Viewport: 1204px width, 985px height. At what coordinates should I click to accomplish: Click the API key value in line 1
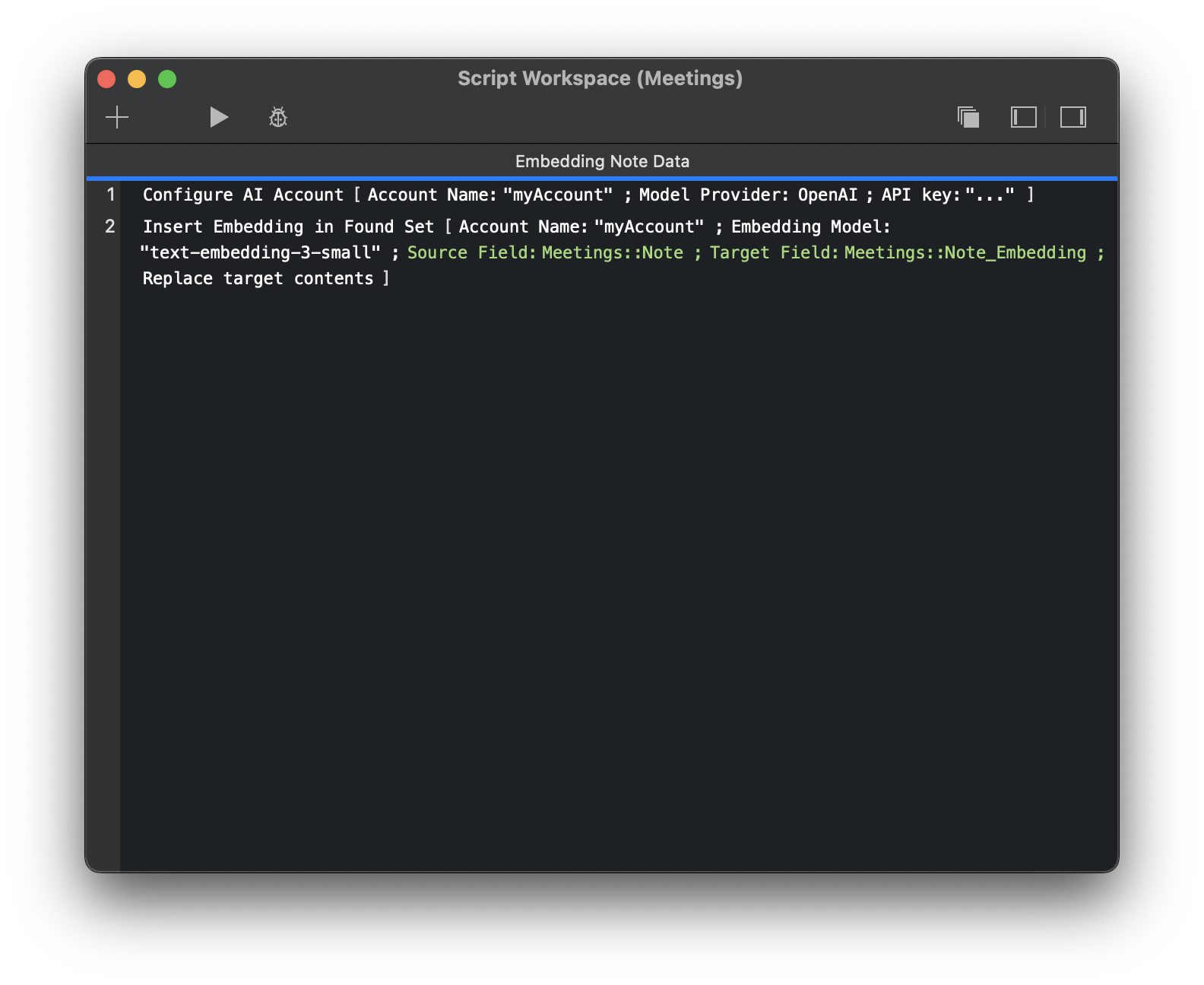click(x=990, y=195)
